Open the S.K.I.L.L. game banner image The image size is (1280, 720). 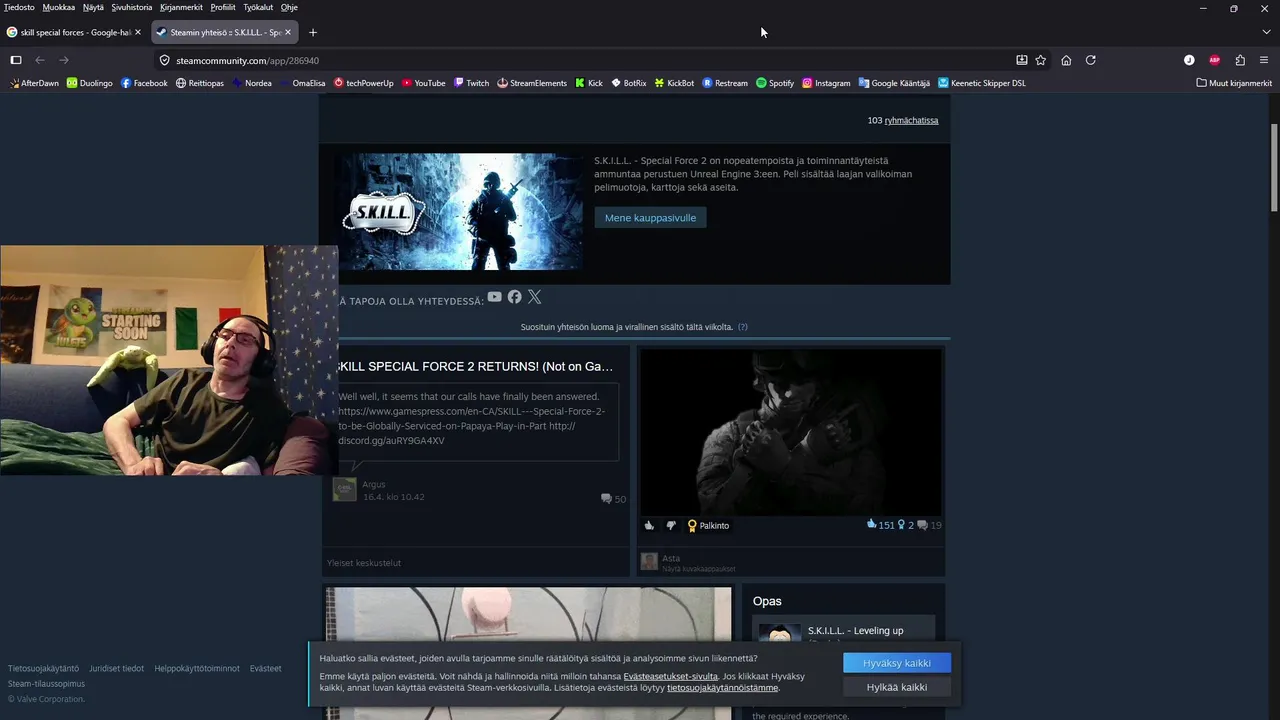click(x=460, y=211)
